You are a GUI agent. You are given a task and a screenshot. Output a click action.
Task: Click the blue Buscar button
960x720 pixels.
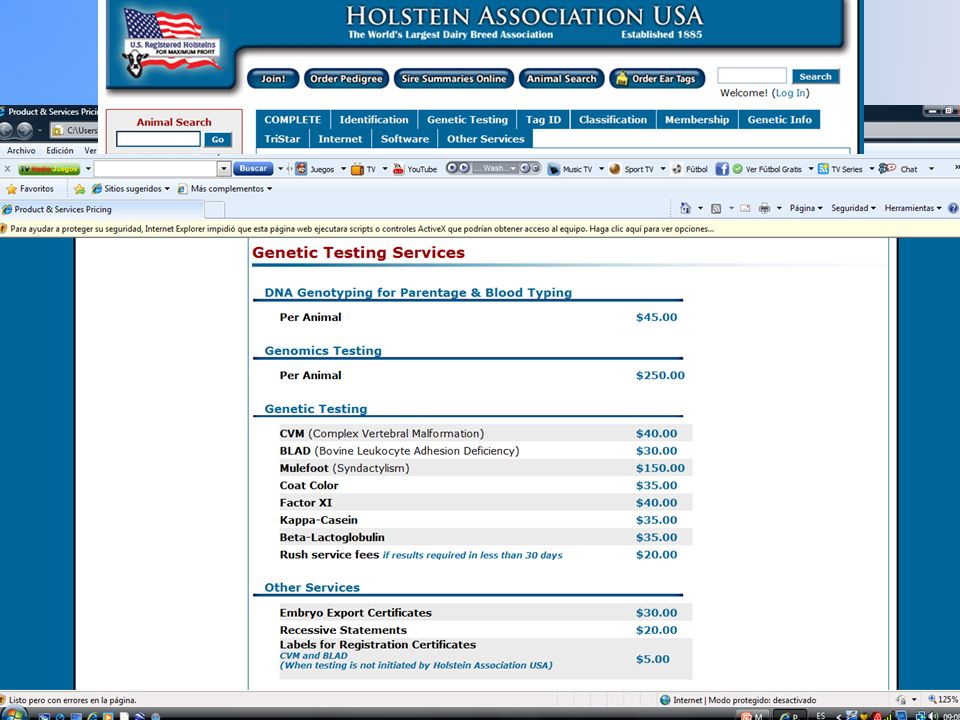click(x=253, y=168)
